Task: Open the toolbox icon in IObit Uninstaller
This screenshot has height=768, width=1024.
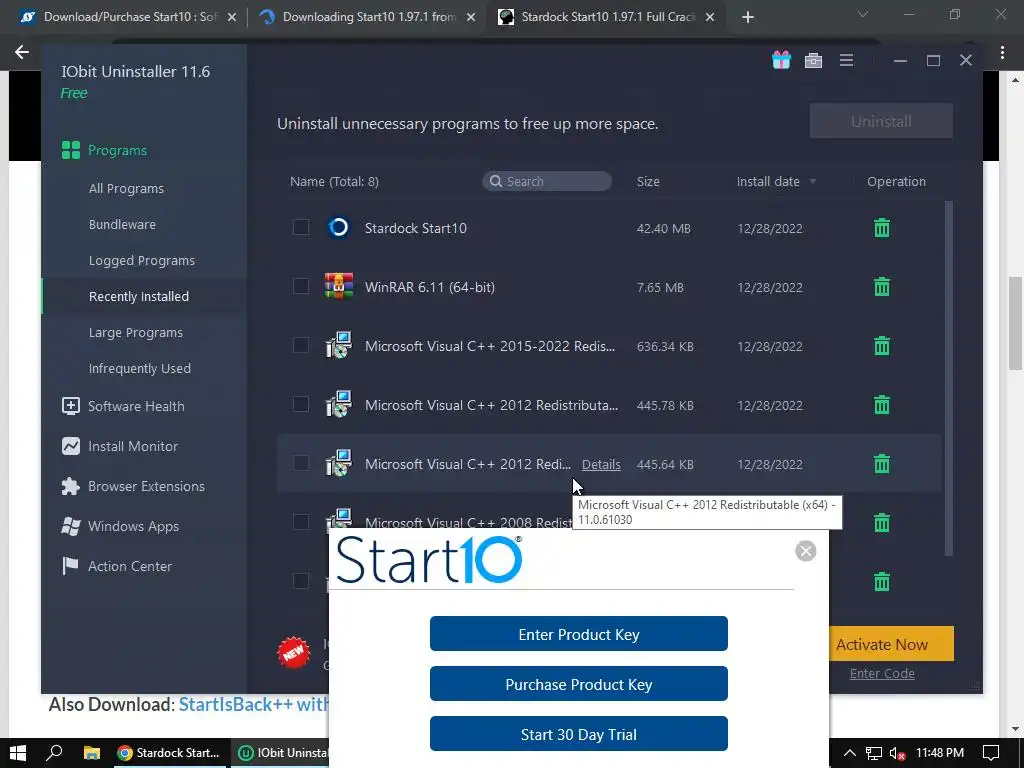Action: [813, 61]
